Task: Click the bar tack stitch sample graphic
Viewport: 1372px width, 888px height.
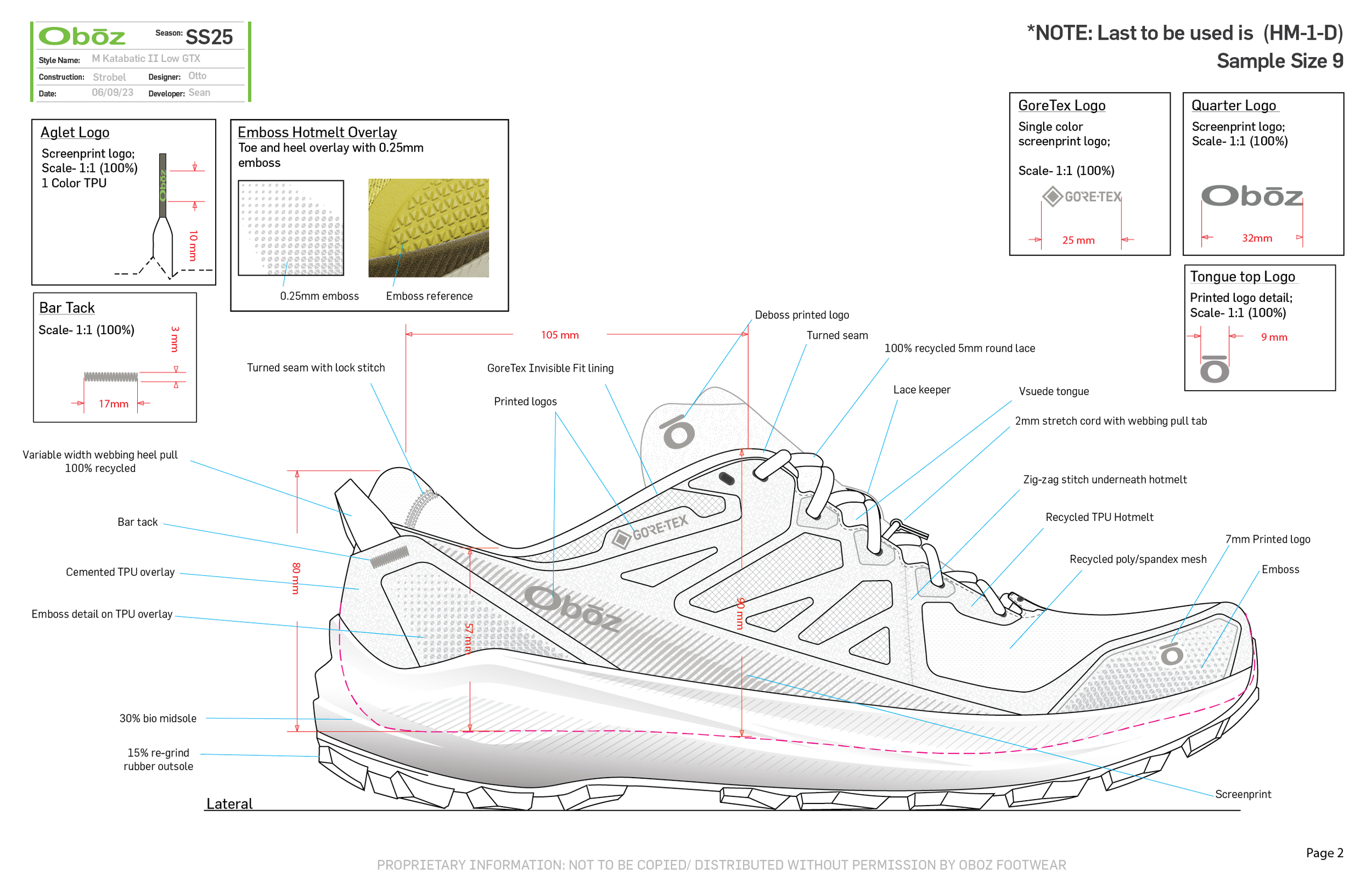Action: (x=111, y=377)
